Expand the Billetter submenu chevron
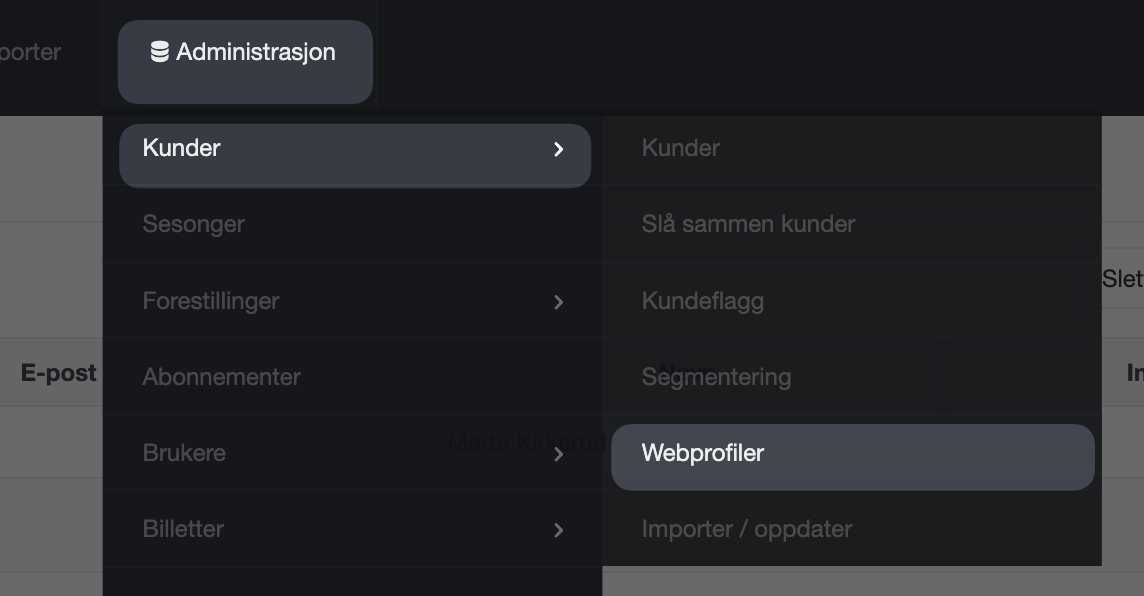The width and height of the screenshot is (1144, 596). pos(559,530)
